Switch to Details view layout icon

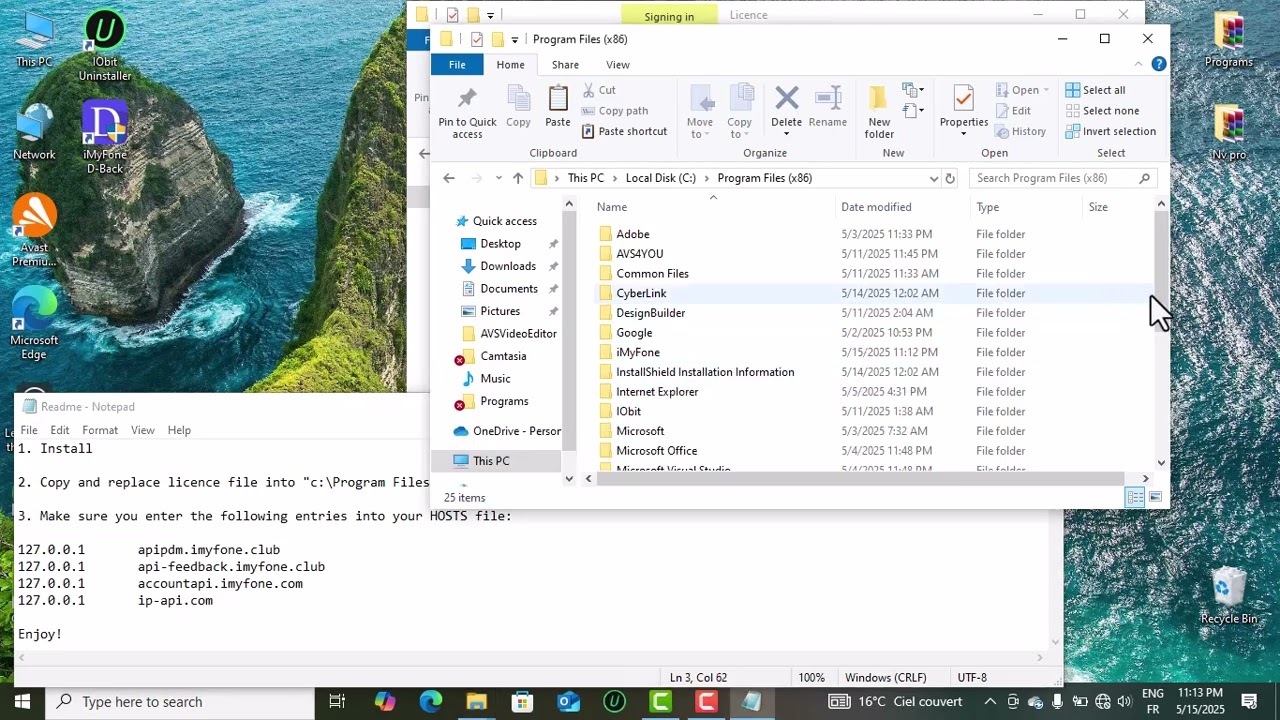coord(1135,497)
